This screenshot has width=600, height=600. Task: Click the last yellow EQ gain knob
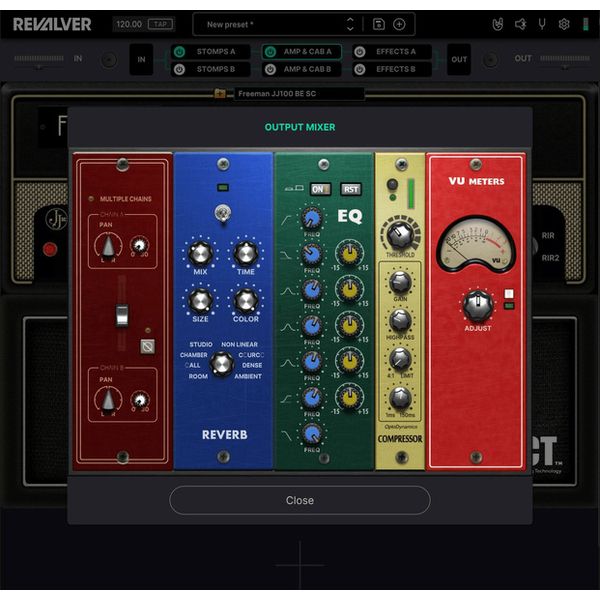[349, 397]
